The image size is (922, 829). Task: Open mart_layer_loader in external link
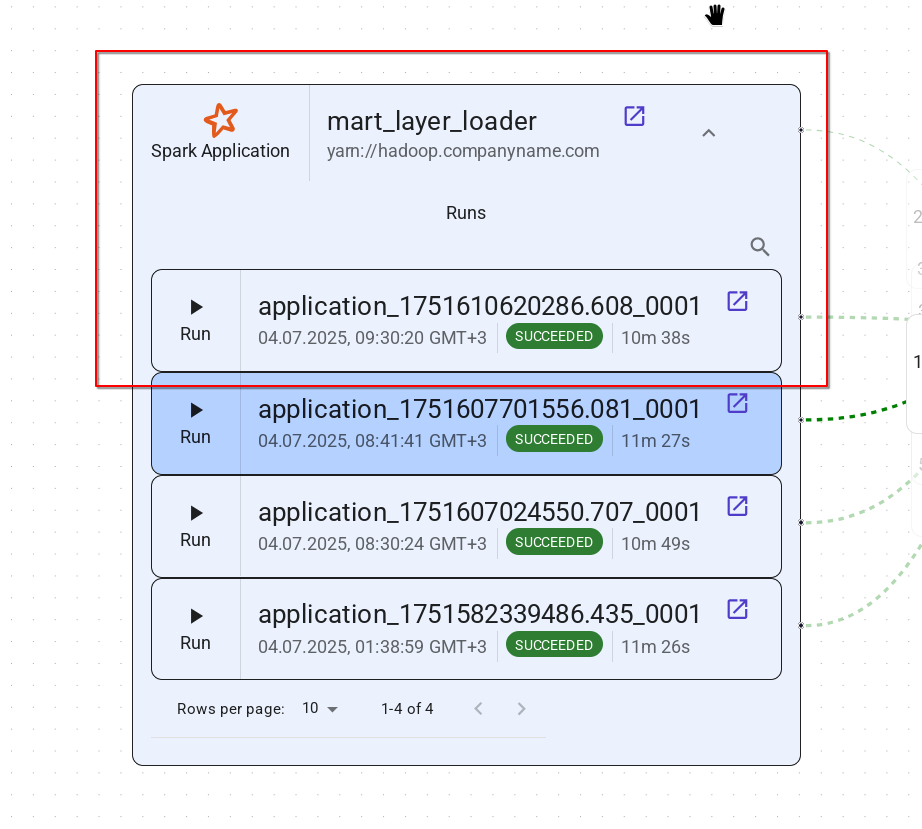(634, 116)
